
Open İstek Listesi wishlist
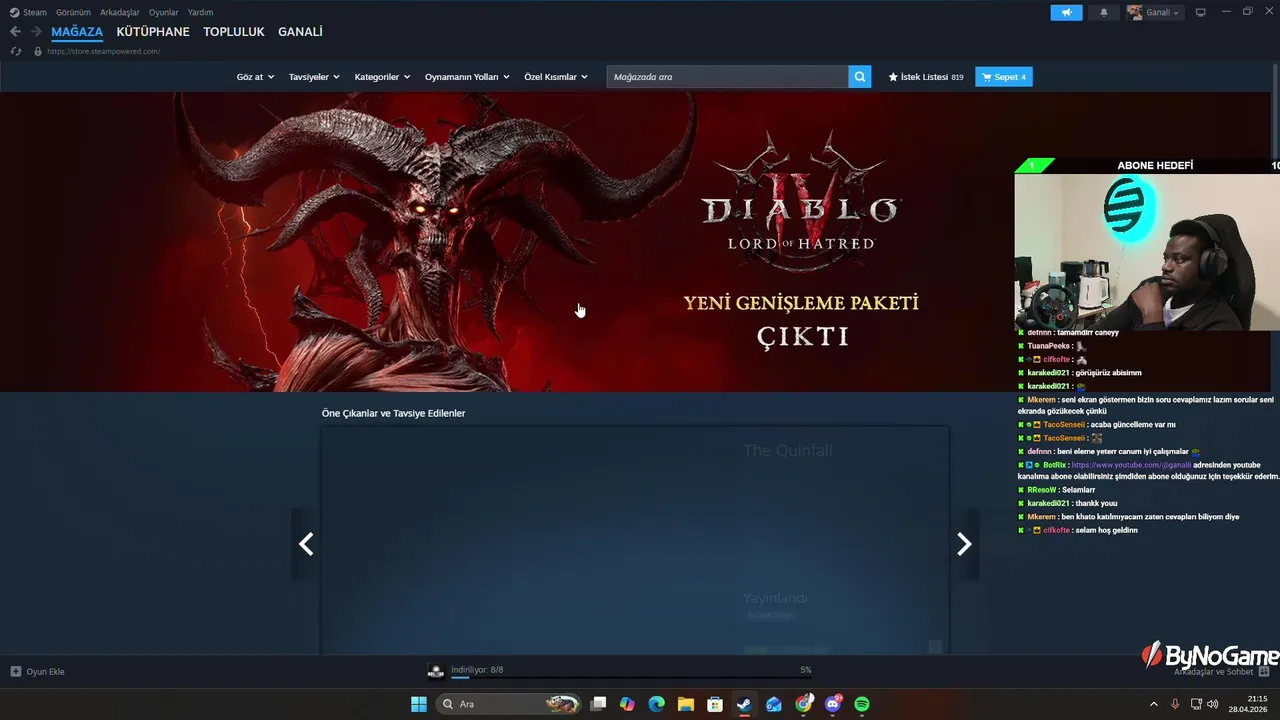pos(926,77)
